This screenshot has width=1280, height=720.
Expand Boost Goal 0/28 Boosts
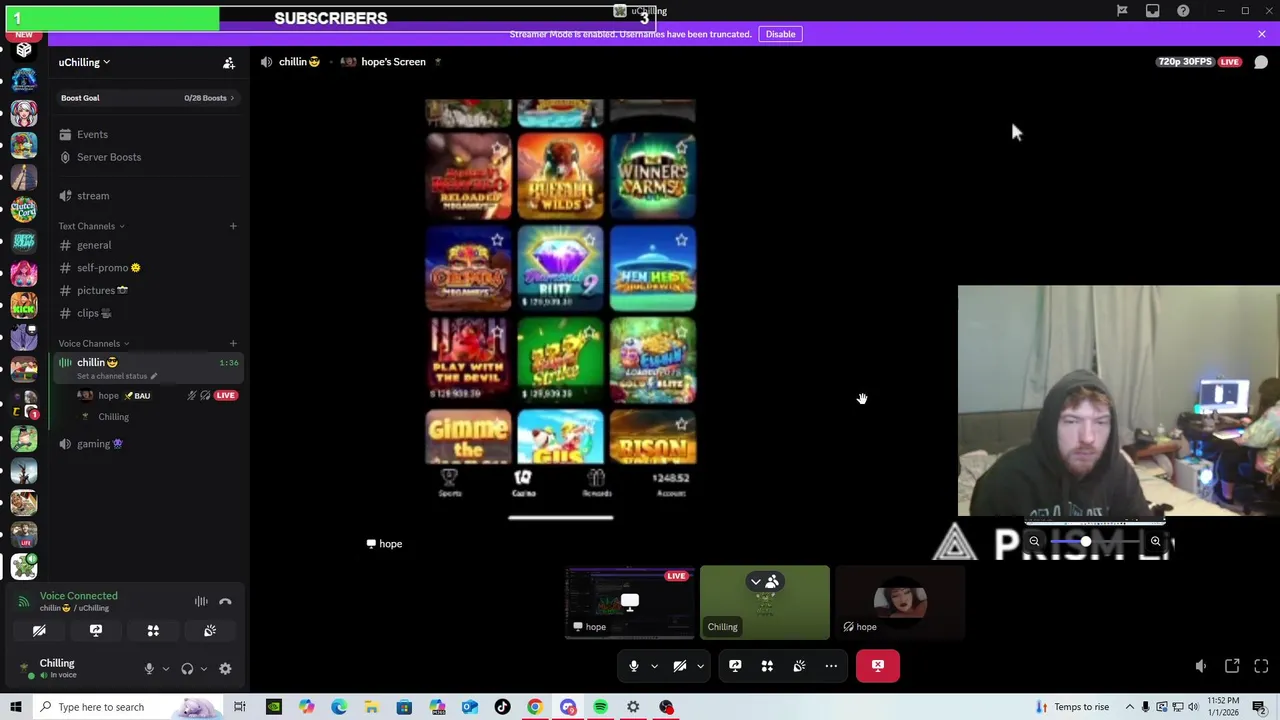(x=146, y=98)
